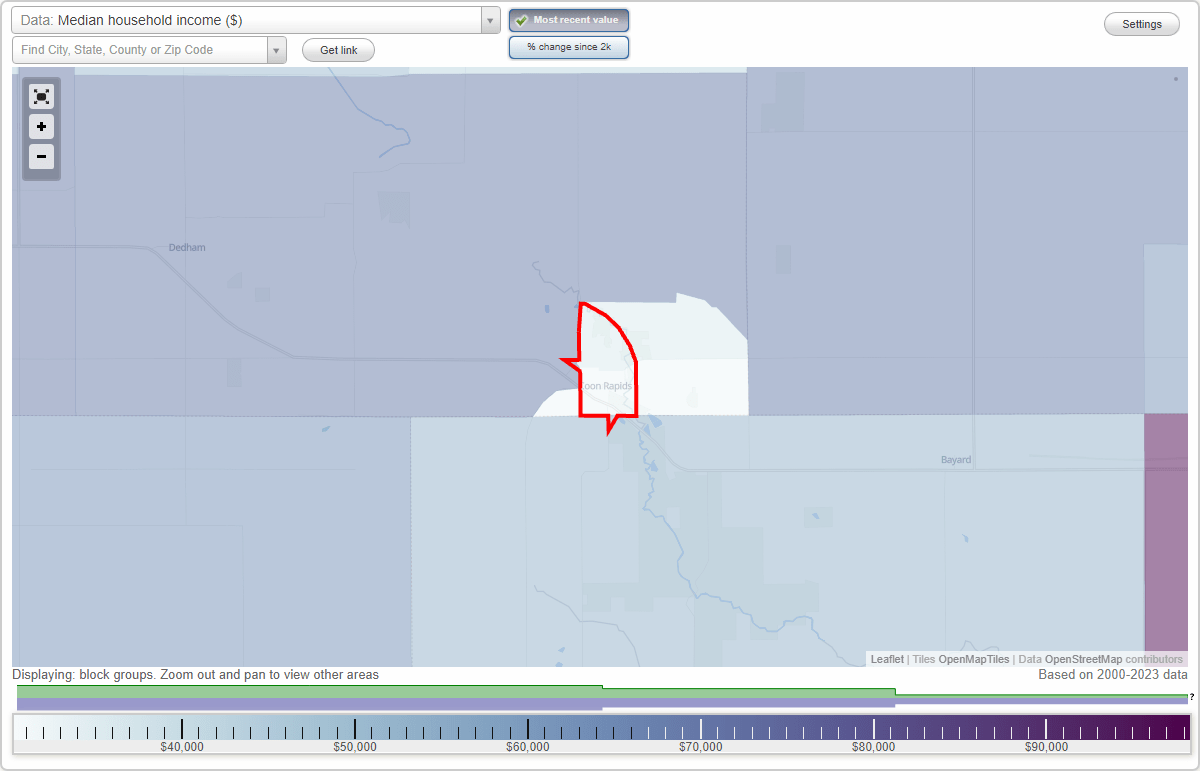The width and height of the screenshot is (1200, 771).
Task: Click the full extent map icon
Action: point(41,96)
